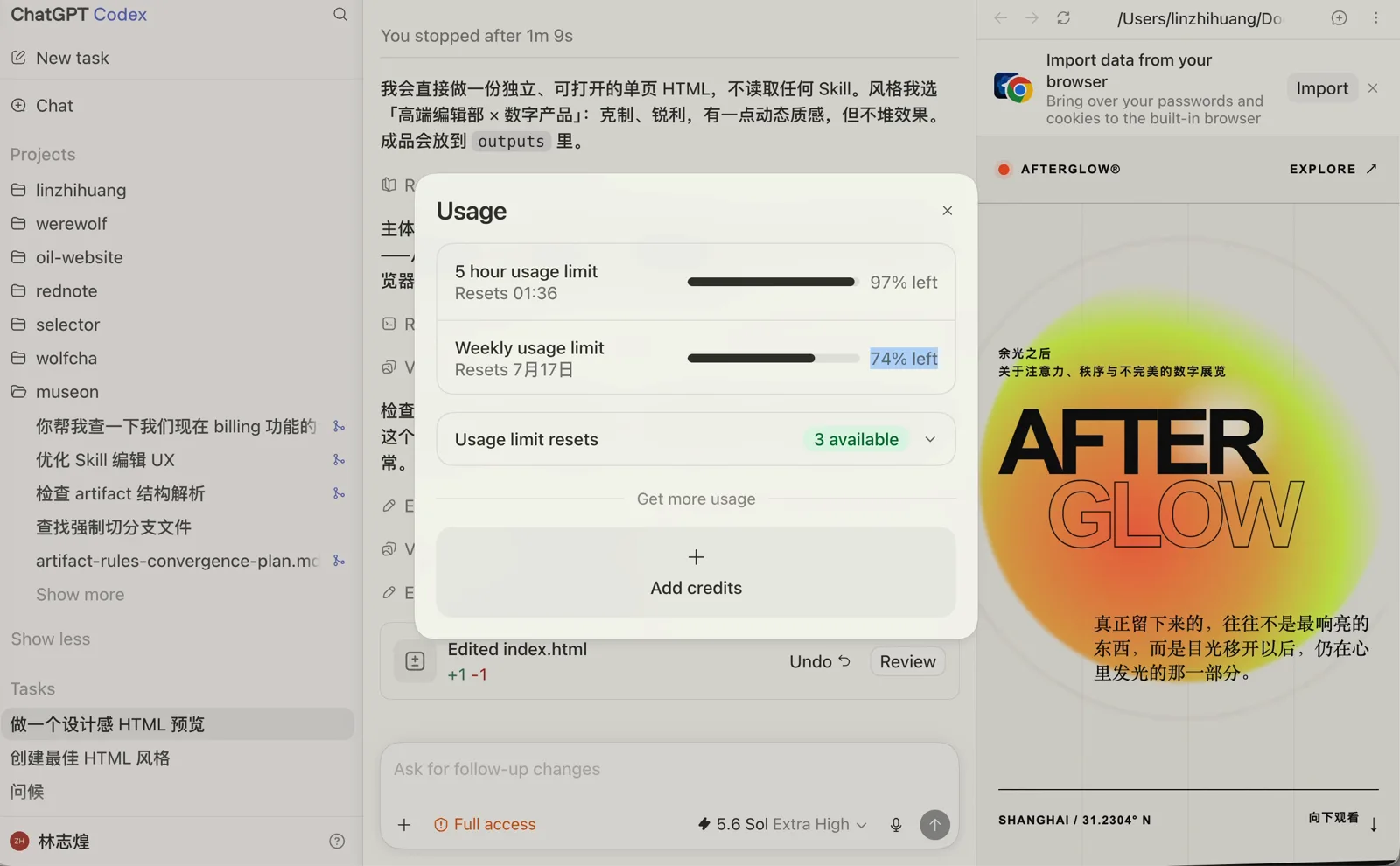Click the browser back arrow
The image size is (1400, 866).
tap(1001, 18)
